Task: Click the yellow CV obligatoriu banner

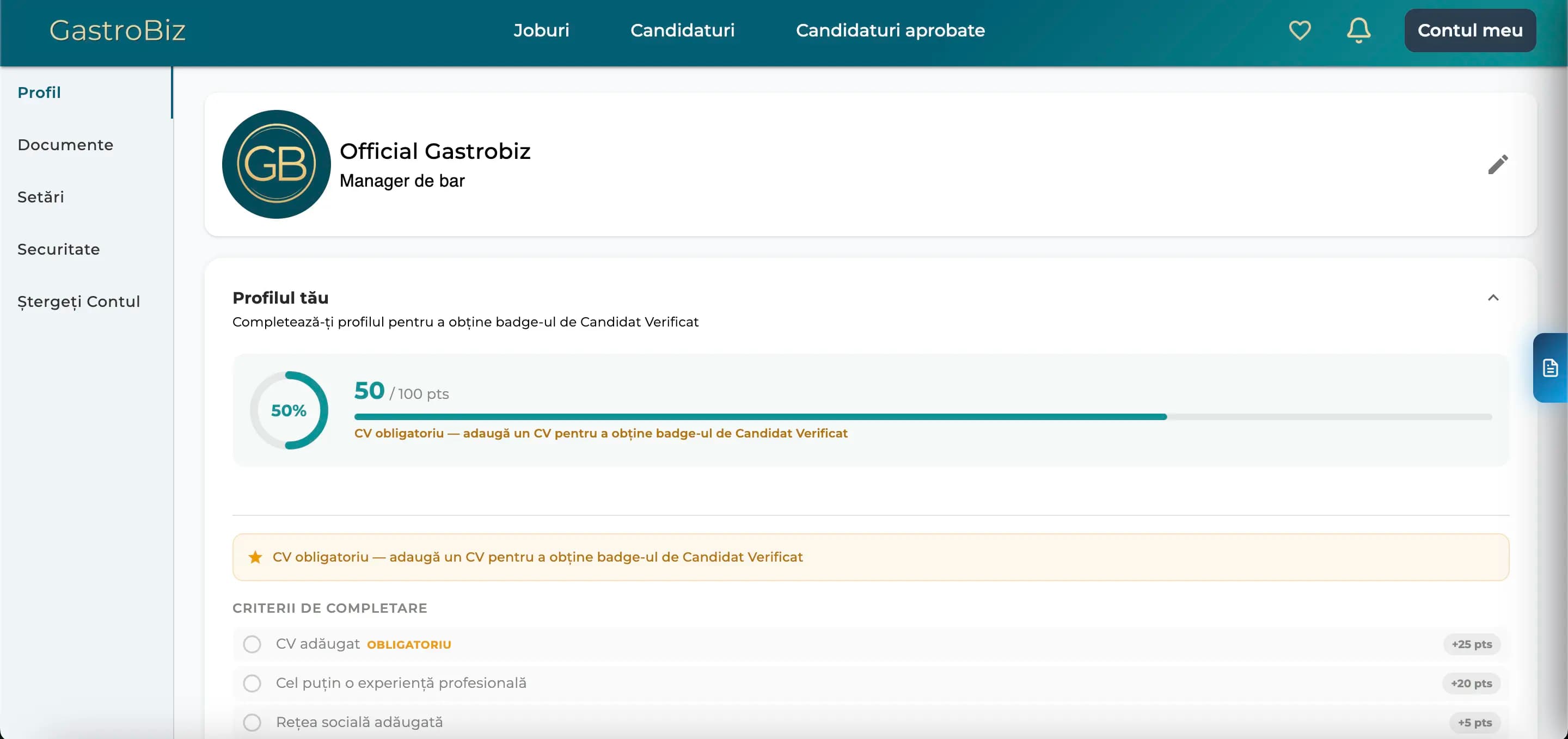Action: (871, 557)
